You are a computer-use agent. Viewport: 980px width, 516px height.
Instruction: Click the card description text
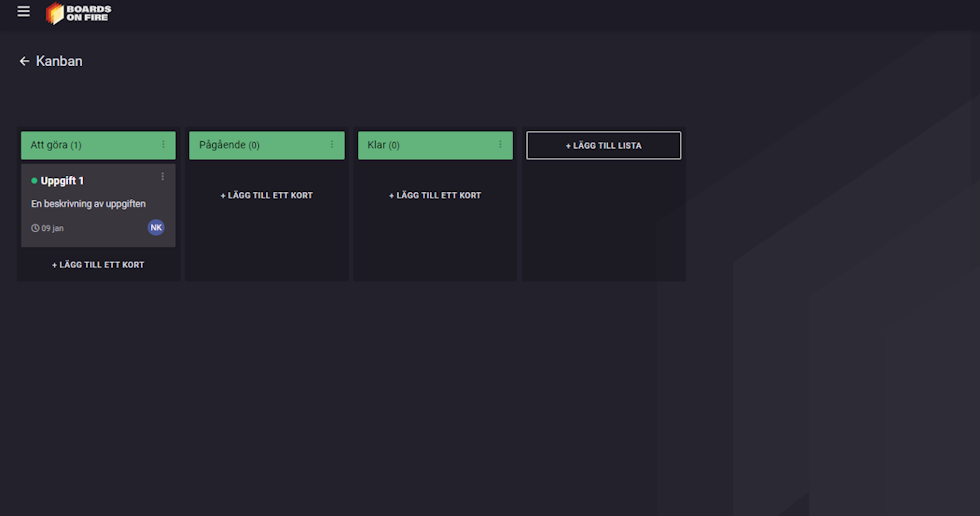click(88, 204)
